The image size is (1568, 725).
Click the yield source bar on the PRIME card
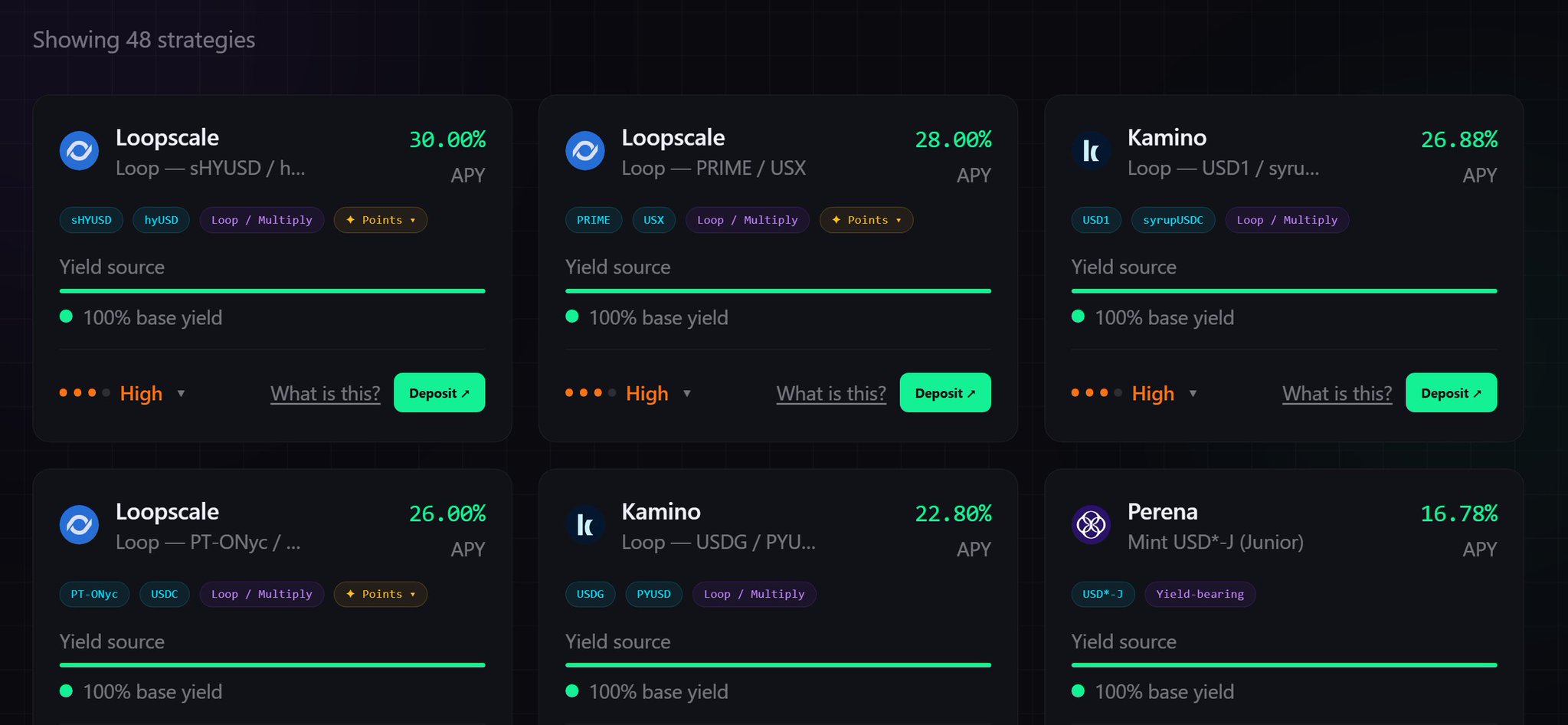click(x=777, y=291)
